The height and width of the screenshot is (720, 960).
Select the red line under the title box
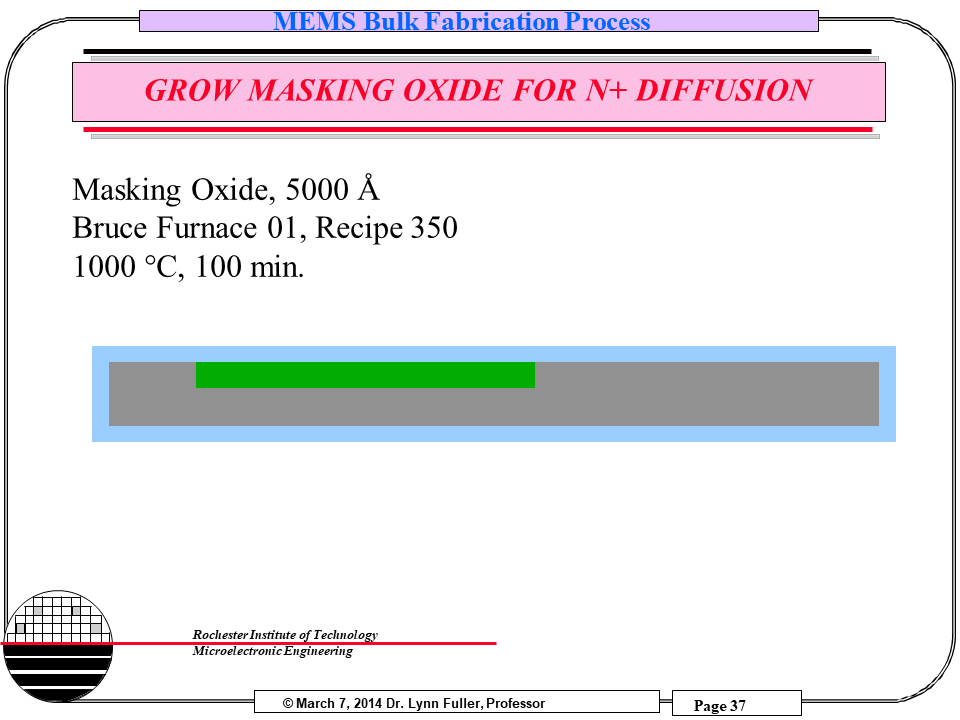(x=477, y=129)
